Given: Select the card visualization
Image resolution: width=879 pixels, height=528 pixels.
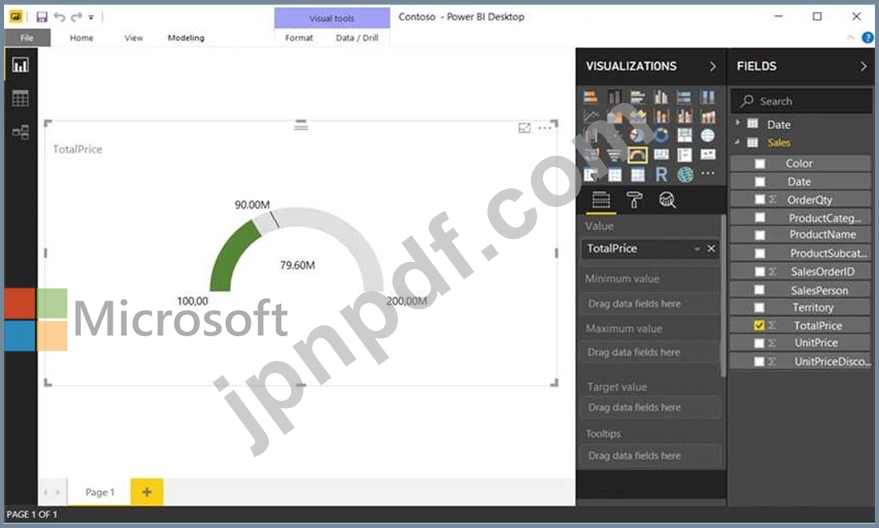Looking at the screenshot, I should pos(661,155).
